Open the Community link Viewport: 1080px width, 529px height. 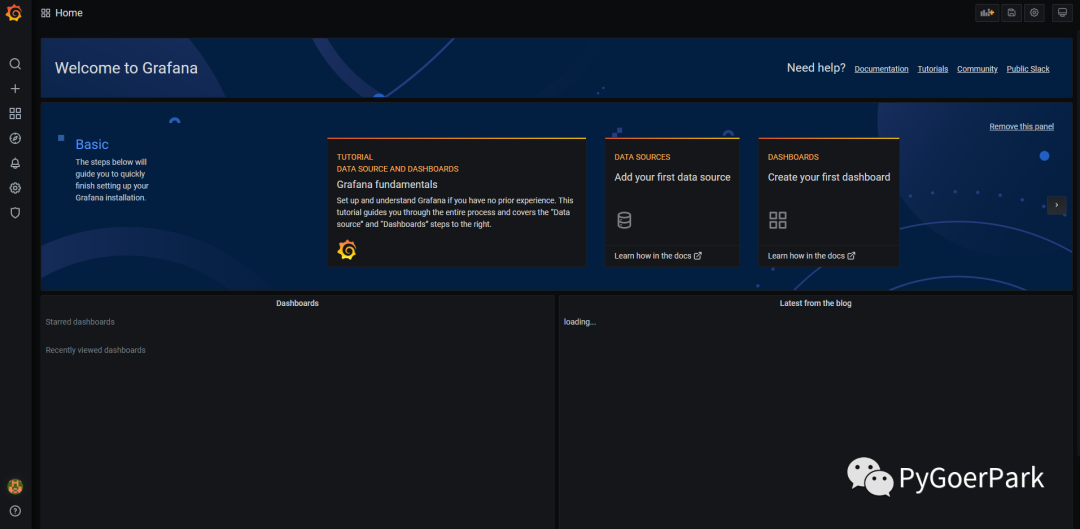click(977, 69)
